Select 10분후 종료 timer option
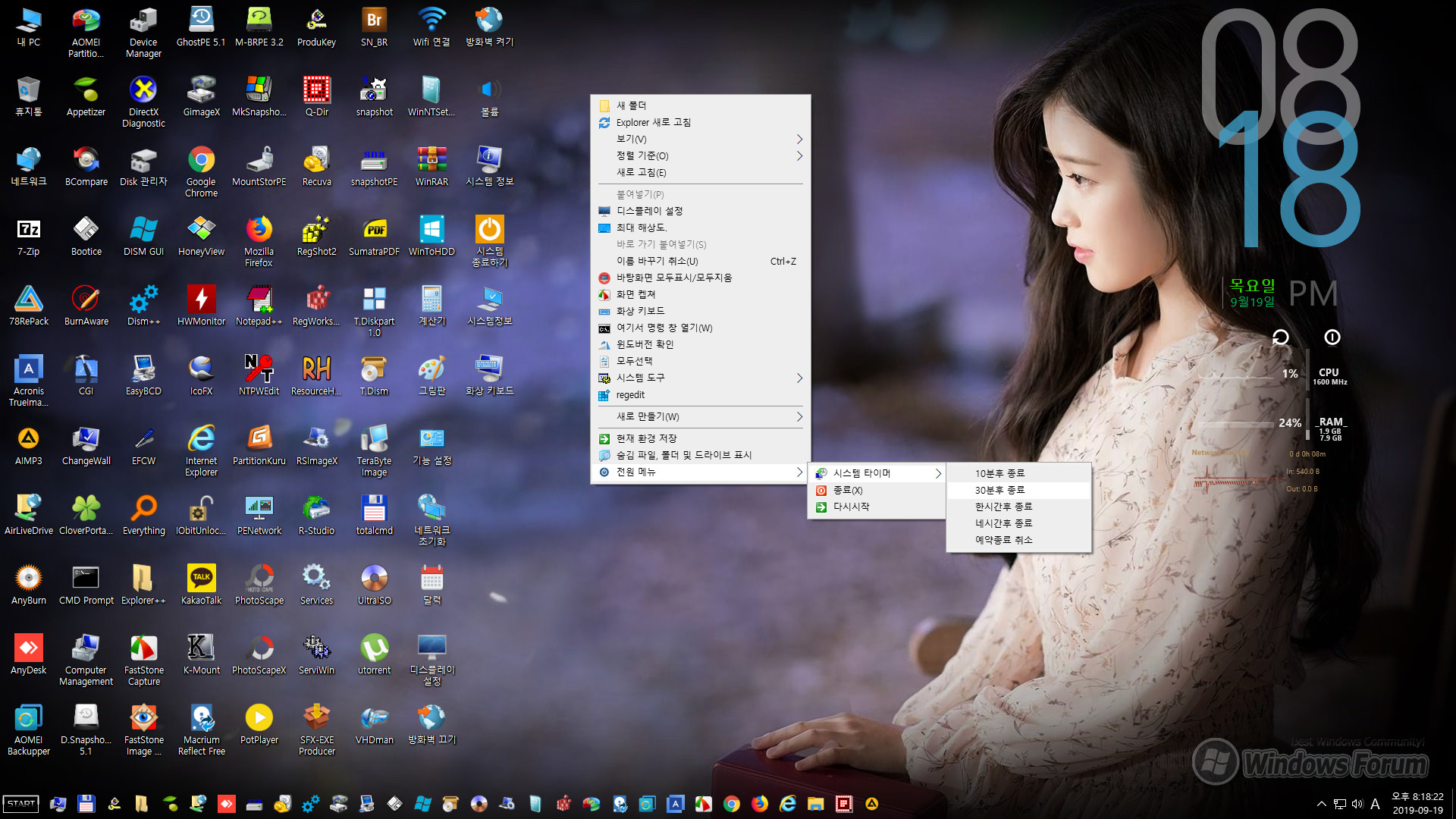The height and width of the screenshot is (819, 1456). 1018,473
